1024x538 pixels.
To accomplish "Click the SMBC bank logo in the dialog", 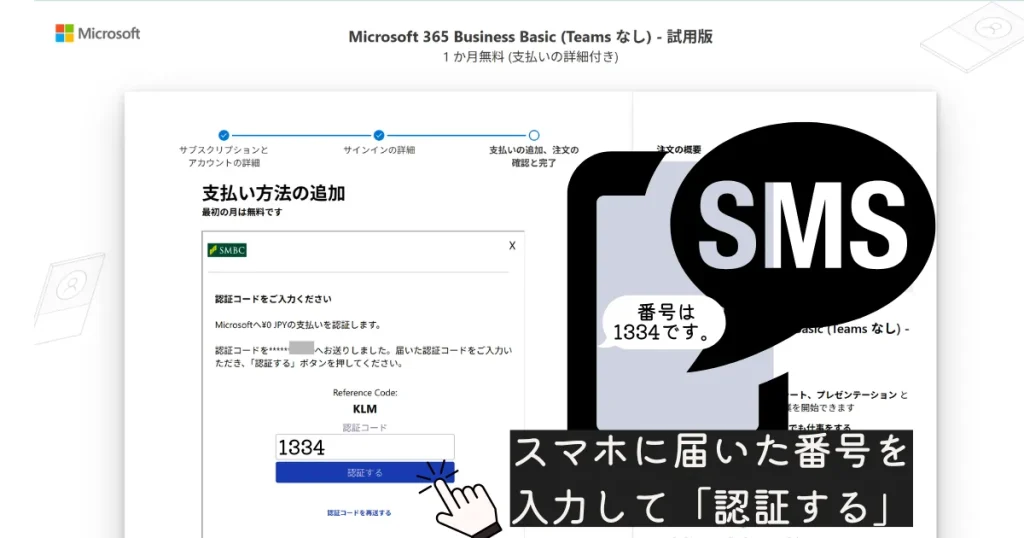I will coord(227,250).
